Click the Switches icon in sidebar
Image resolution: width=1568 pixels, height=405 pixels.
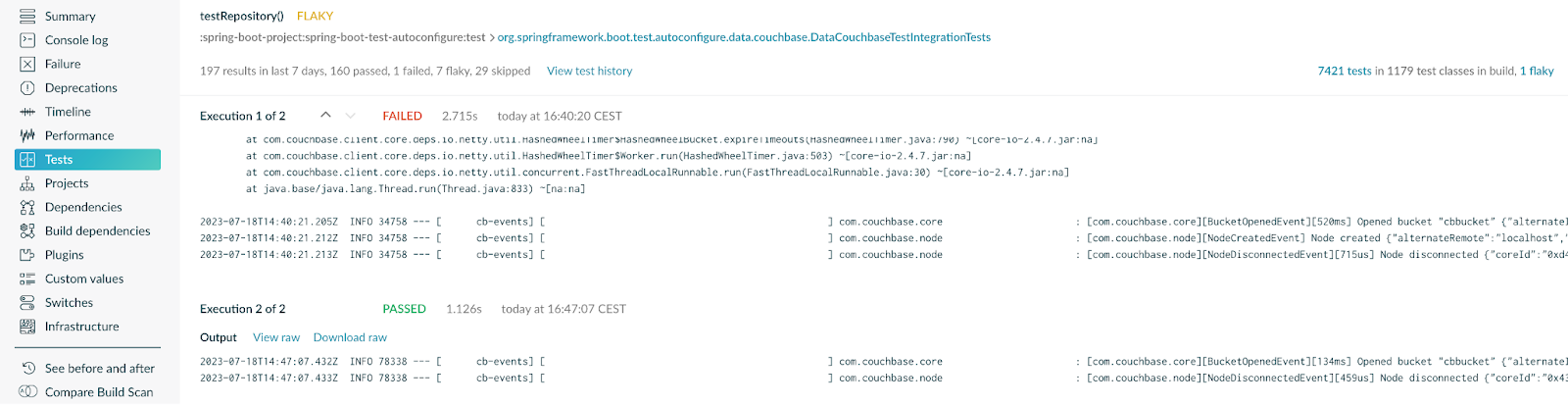point(27,303)
